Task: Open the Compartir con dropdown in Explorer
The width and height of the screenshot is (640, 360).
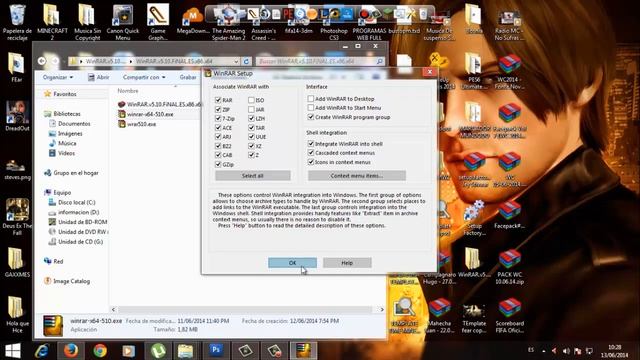Action: pyautogui.click(x=144, y=77)
